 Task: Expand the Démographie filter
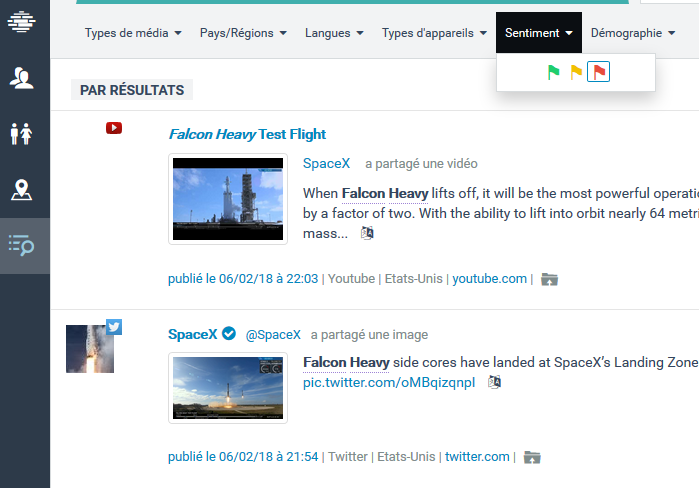click(633, 33)
